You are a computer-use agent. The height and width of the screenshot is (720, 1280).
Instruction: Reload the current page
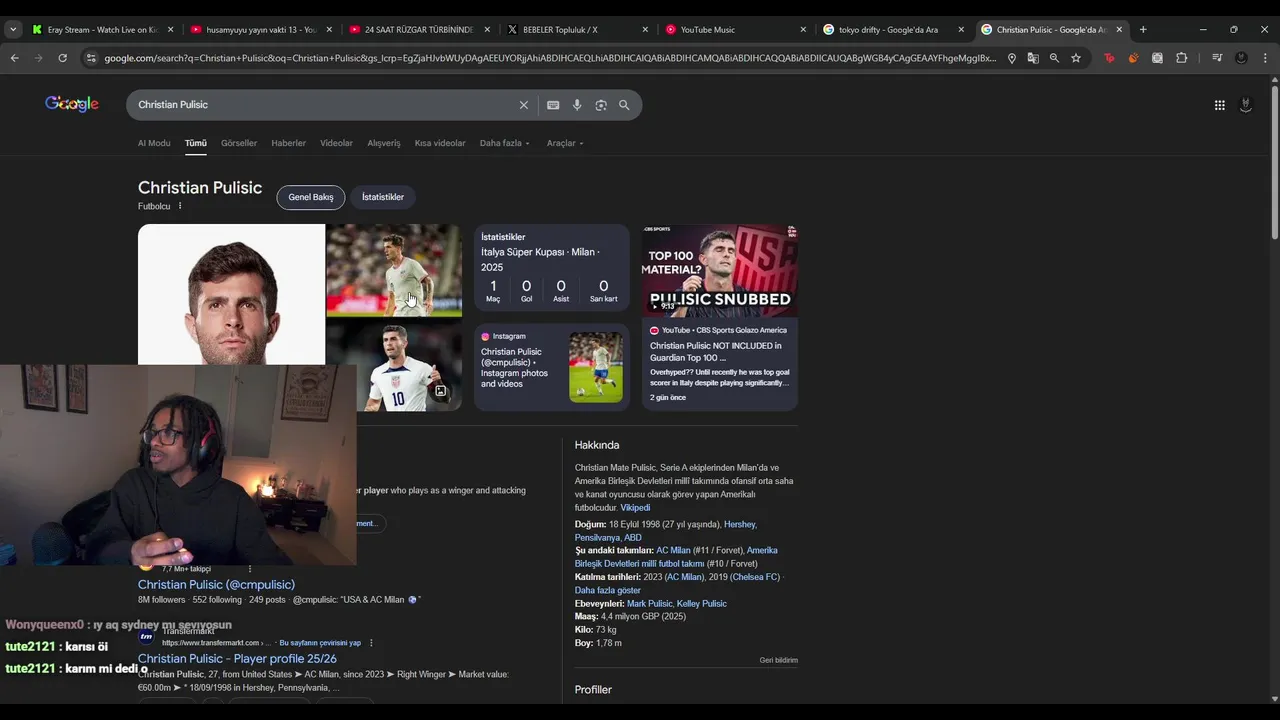[x=62, y=58]
